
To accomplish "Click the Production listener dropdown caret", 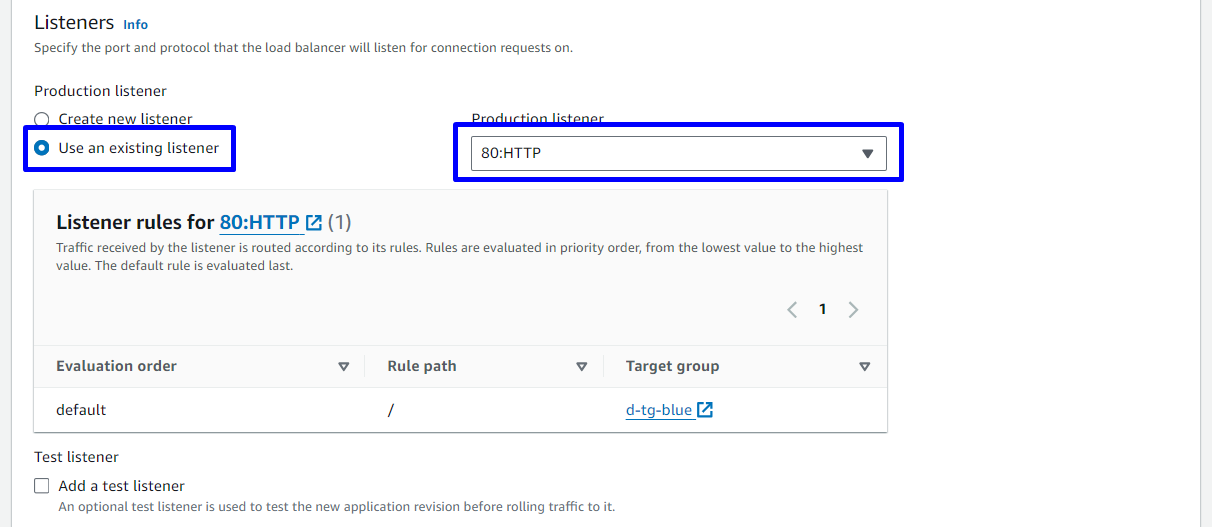I will point(867,154).
